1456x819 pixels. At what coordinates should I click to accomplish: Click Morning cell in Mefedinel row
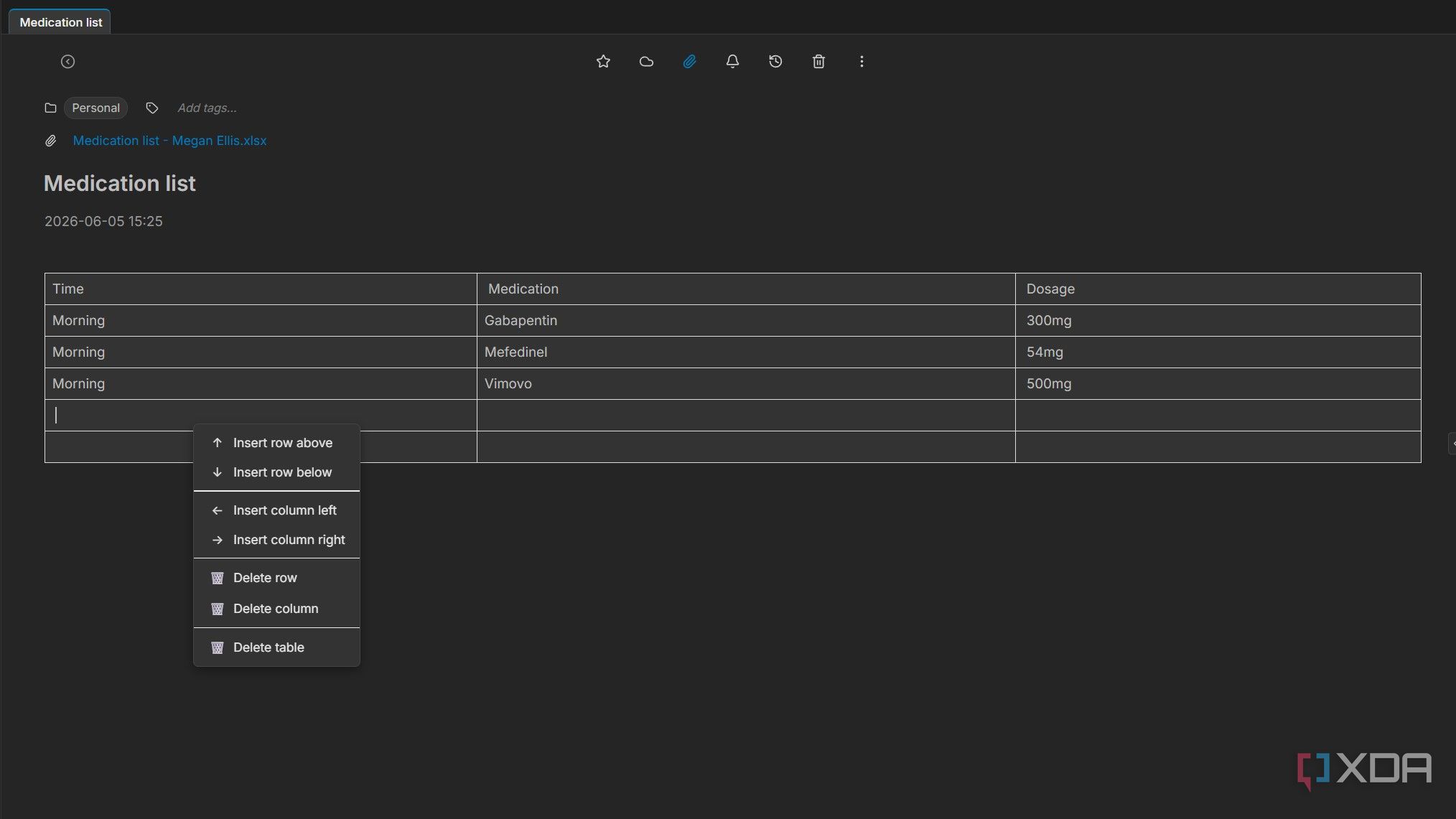(x=261, y=352)
